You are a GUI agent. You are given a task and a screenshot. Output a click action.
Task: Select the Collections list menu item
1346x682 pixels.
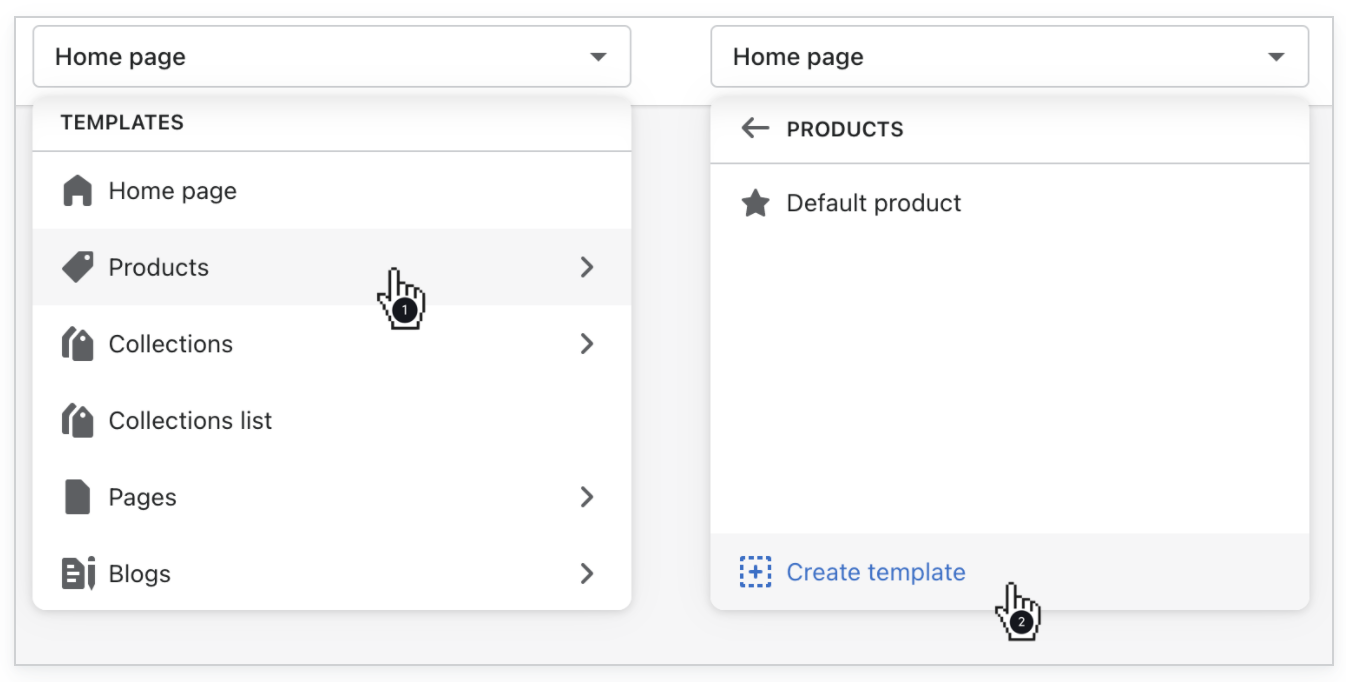click(190, 420)
